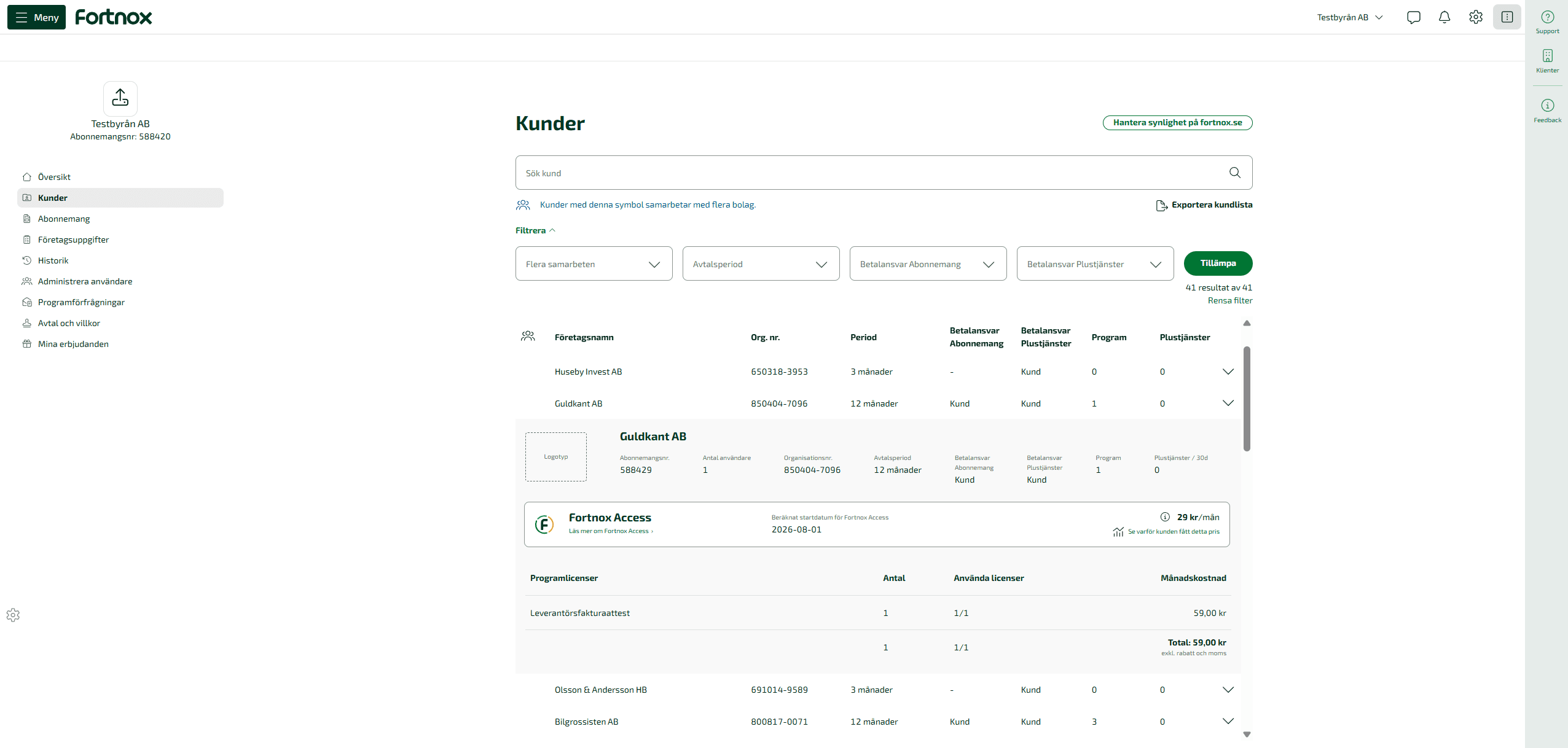Open the Avtalsperiod dropdown

(x=761, y=264)
